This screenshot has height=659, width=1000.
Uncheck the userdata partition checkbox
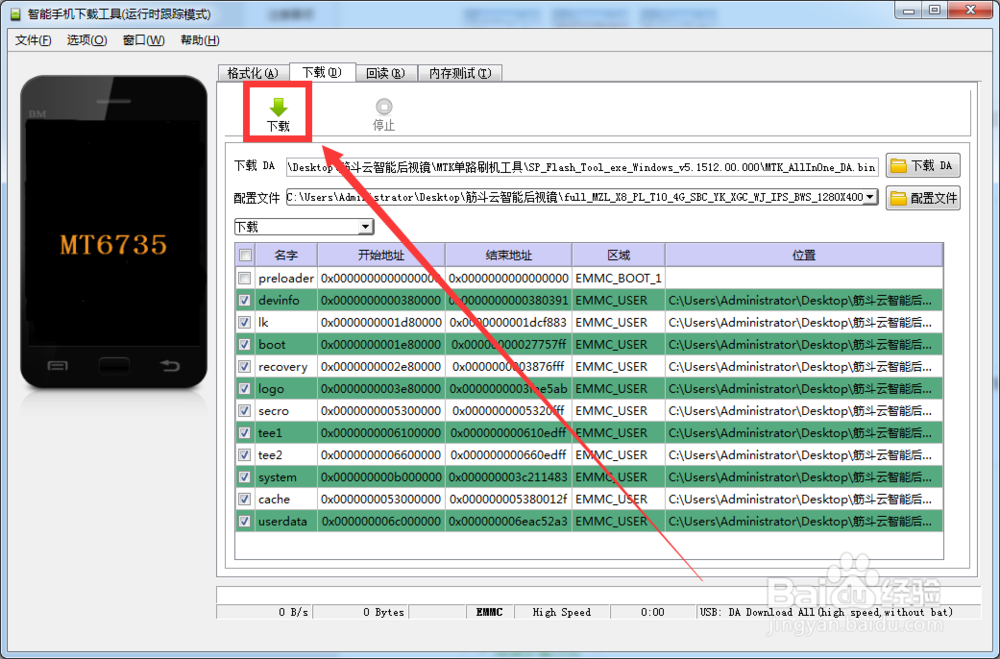click(x=244, y=521)
